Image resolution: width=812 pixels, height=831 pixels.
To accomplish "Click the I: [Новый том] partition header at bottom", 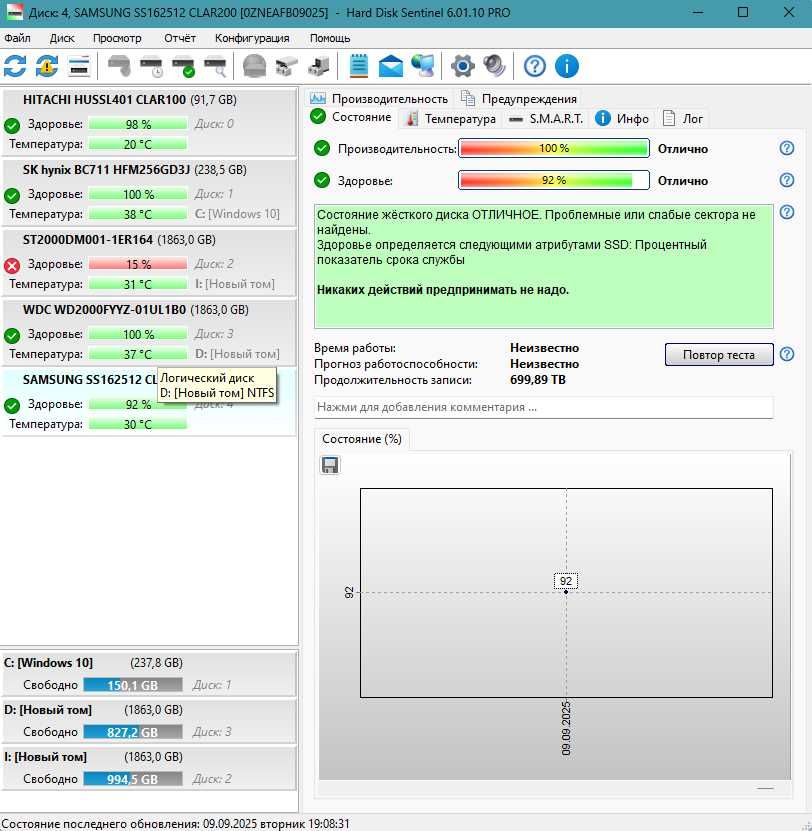I will tap(45, 757).
